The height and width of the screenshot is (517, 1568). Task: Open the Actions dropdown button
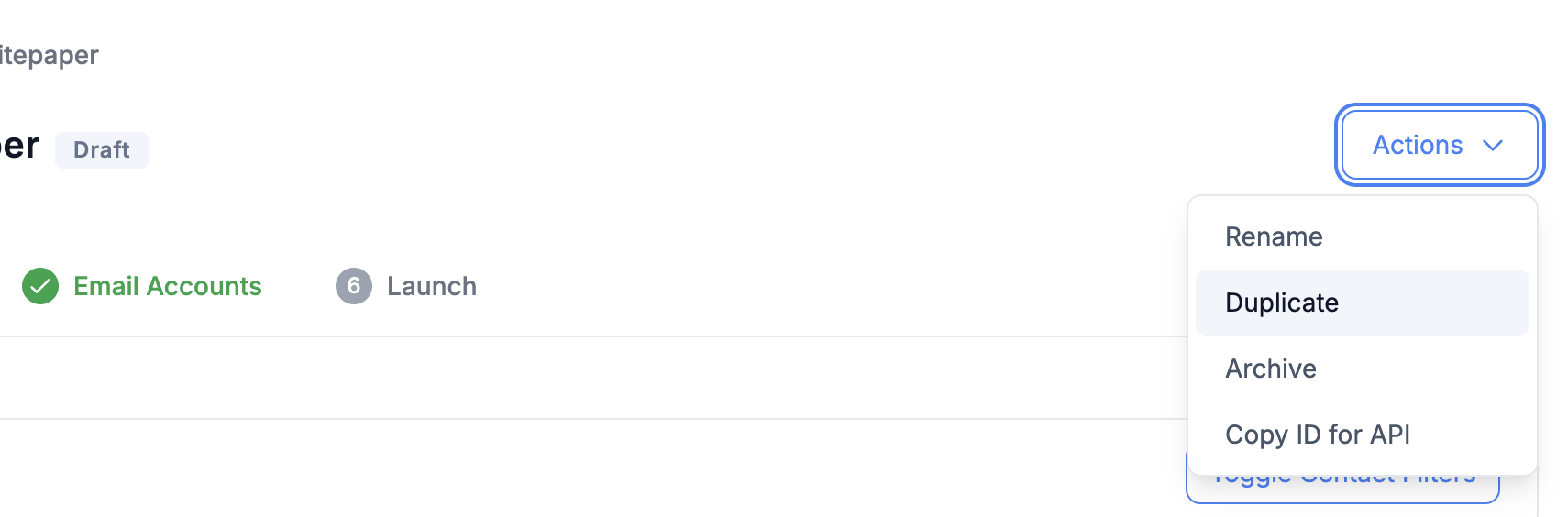1440,145
